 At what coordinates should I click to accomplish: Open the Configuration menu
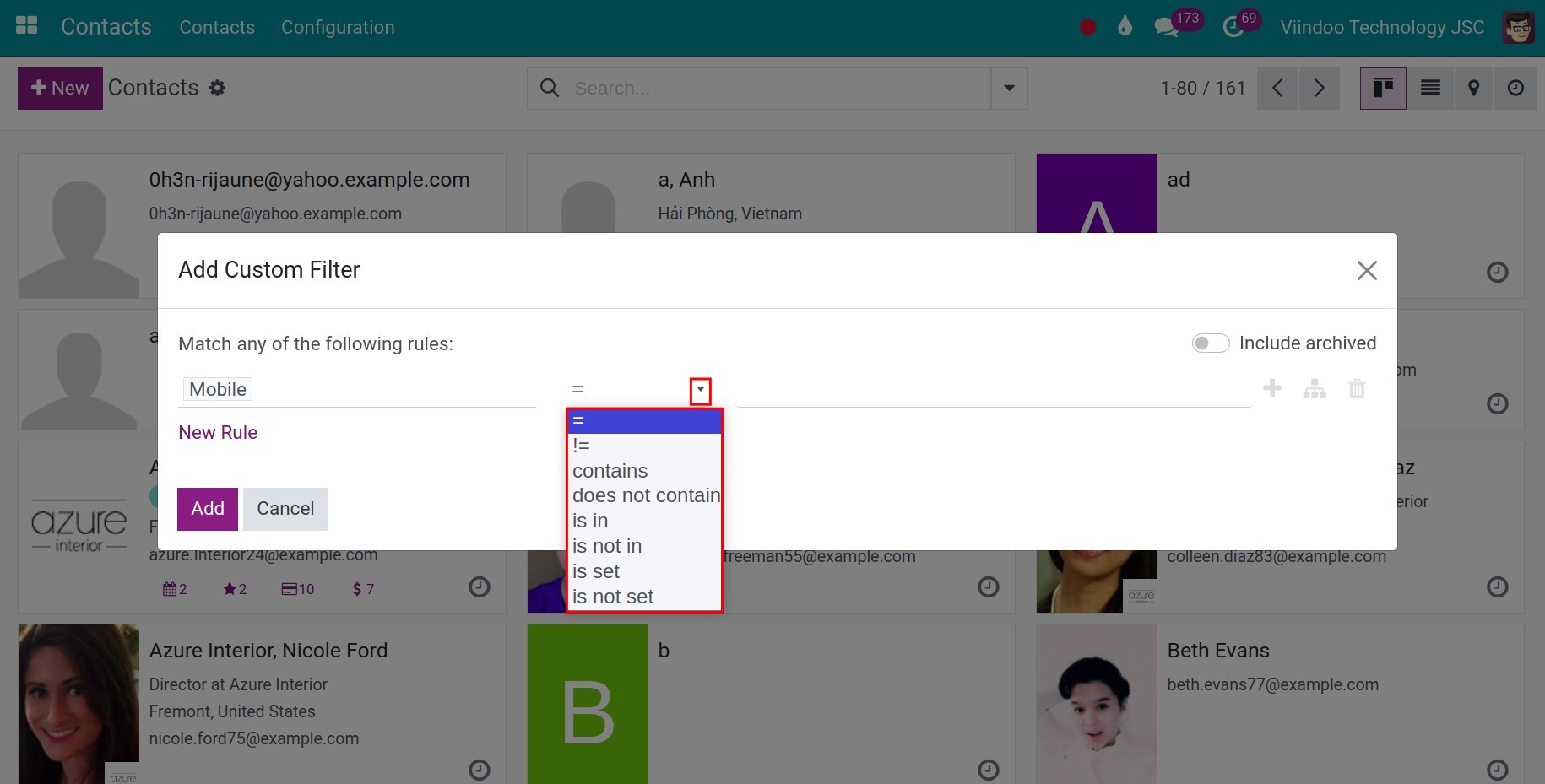pyautogui.click(x=338, y=27)
